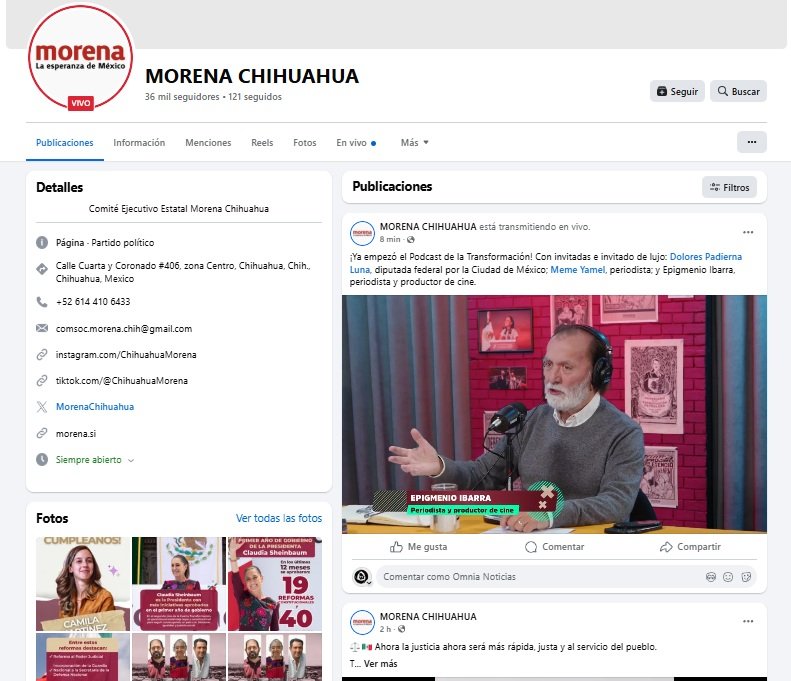Open the emoji picker in comment box
Viewport: 791px width, 681px height.
tap(728, 577)
